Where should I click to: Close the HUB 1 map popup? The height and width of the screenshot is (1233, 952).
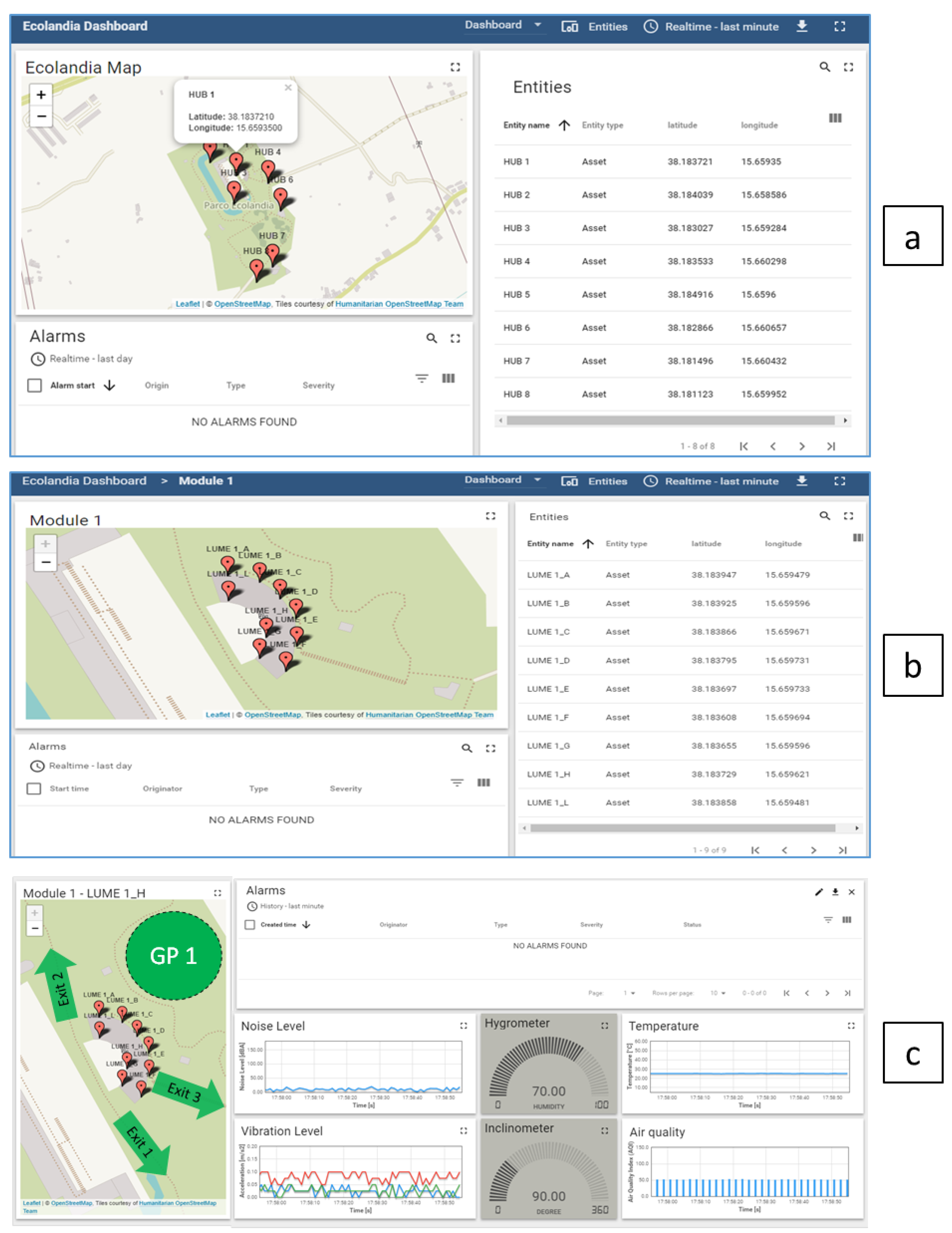click(288, 87)
